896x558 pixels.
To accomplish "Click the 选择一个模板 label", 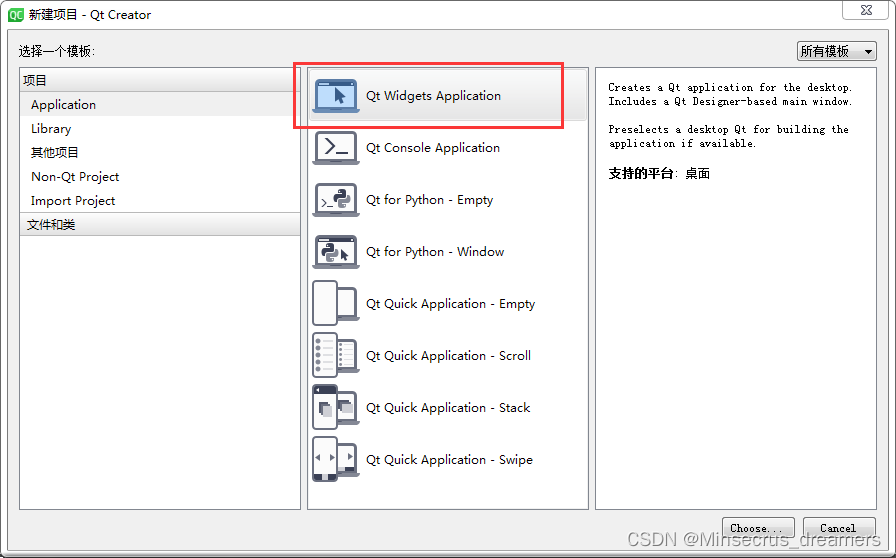I will (57, 51).
